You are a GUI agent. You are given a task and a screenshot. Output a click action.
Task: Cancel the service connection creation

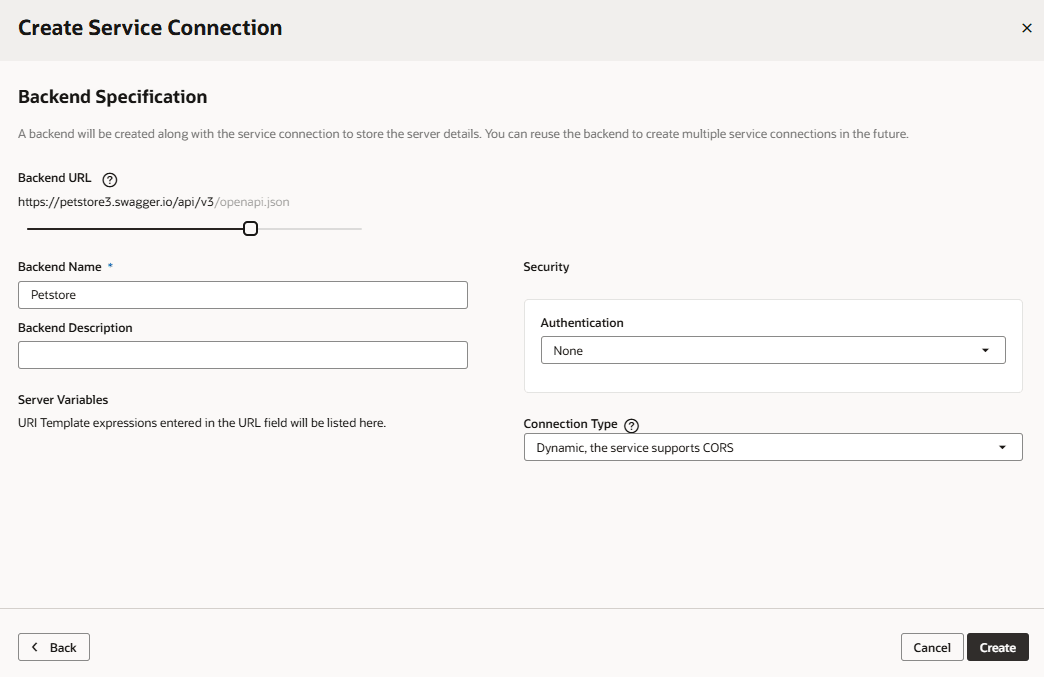[x=931, y=647]
